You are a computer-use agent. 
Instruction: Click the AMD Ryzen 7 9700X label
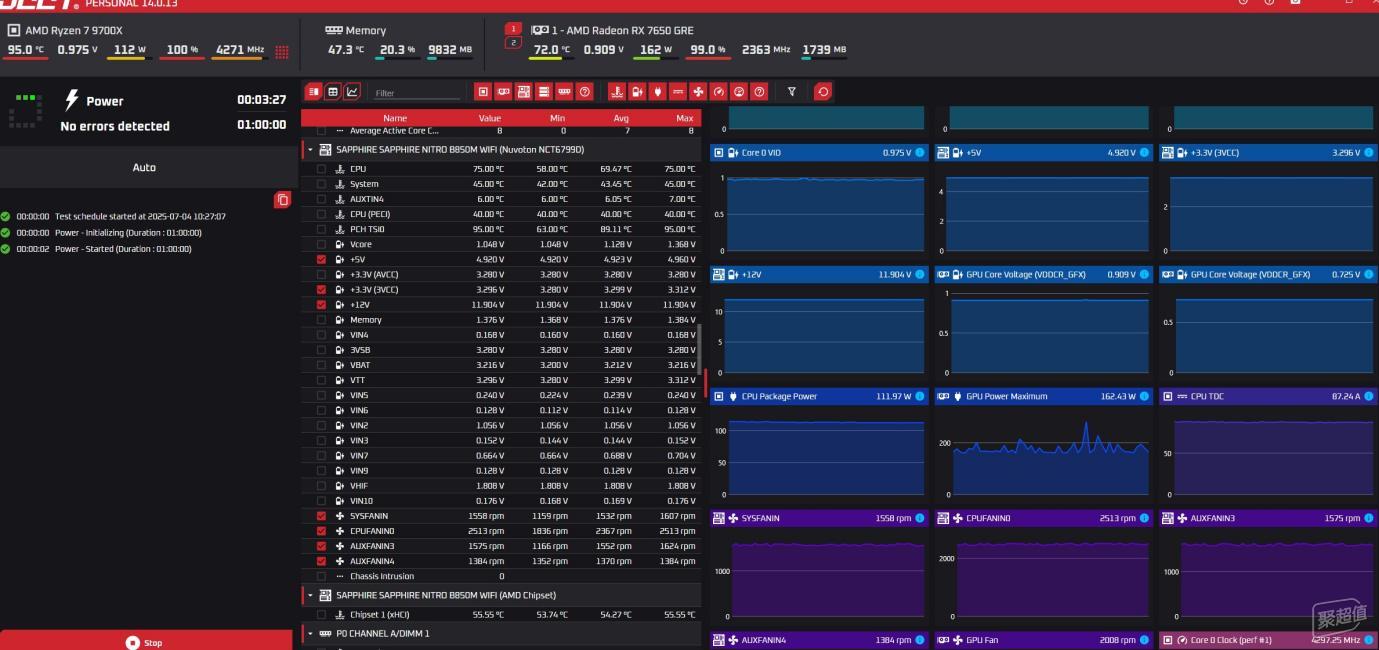pos(72,30)
